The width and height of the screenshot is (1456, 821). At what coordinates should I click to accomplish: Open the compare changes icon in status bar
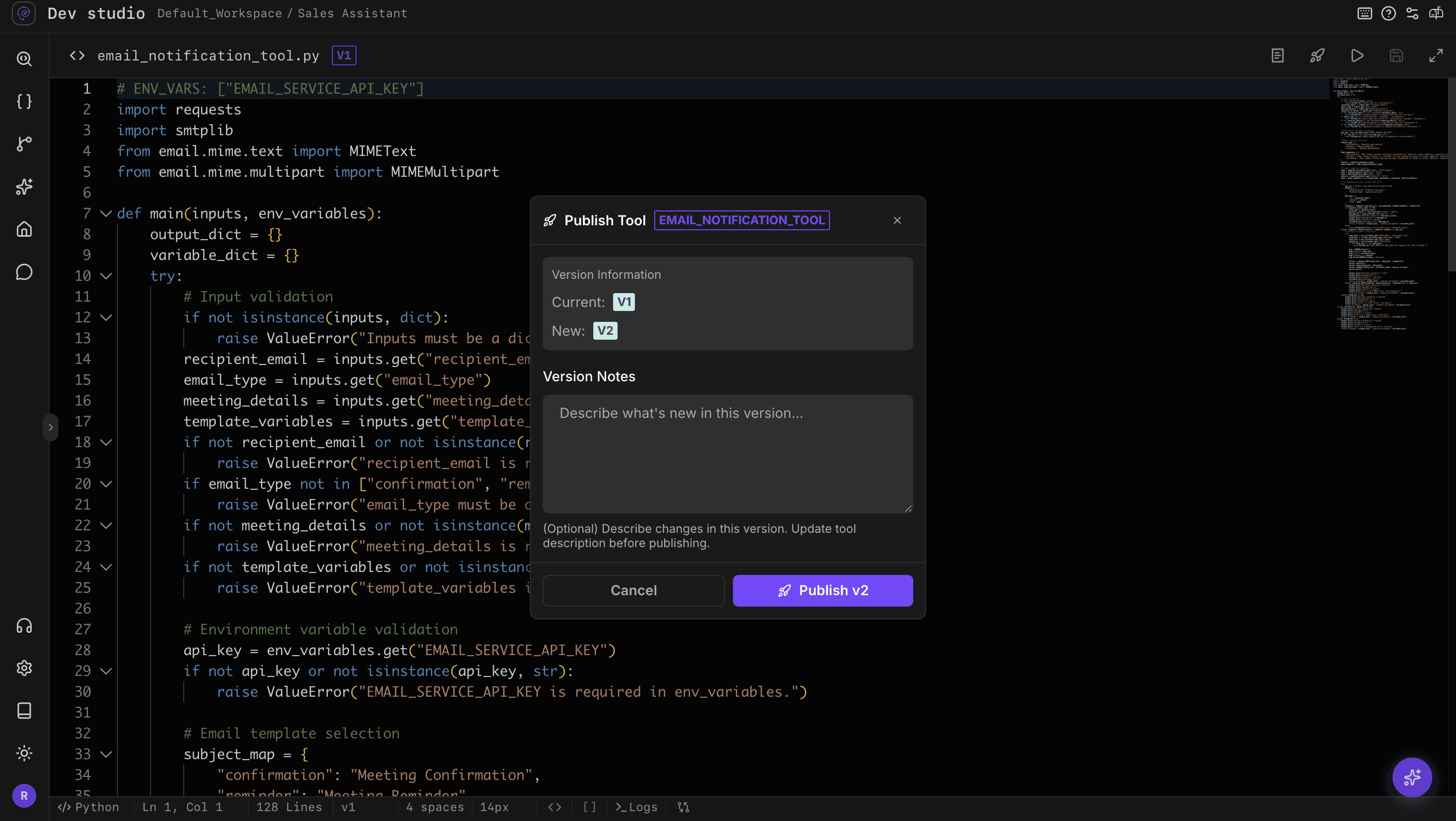click(x=683, y=807)
